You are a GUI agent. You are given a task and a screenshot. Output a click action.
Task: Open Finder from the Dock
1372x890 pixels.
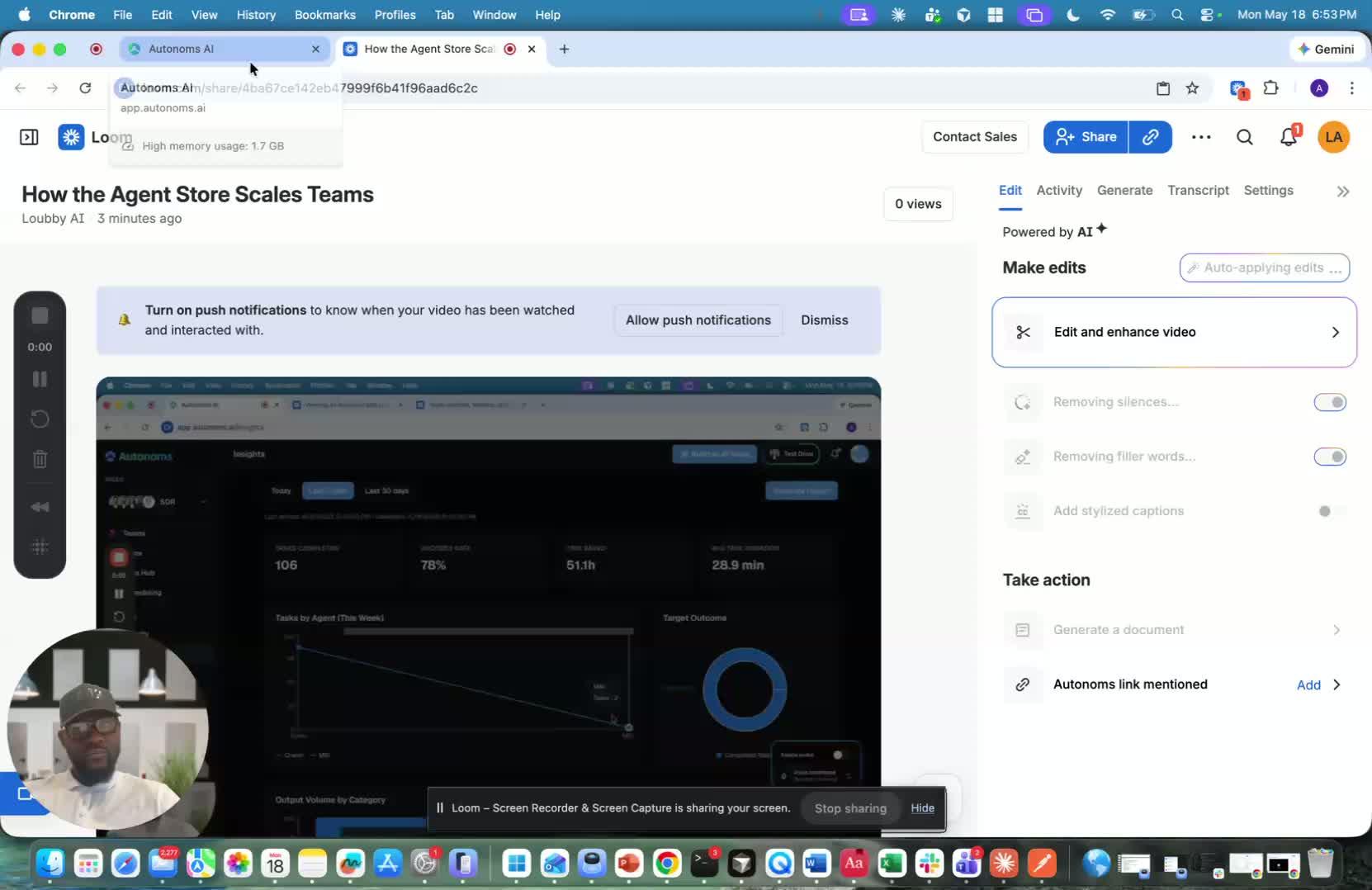[50, 864]
